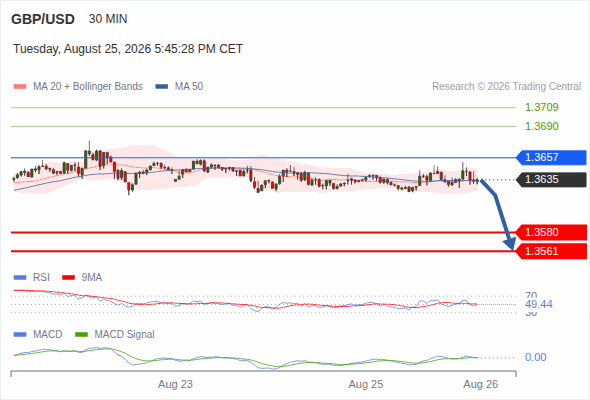Toggle the MACD Signal legend label
Viewport: 590px width, 400px height.
pyautogui.click(x=125, y=335)
